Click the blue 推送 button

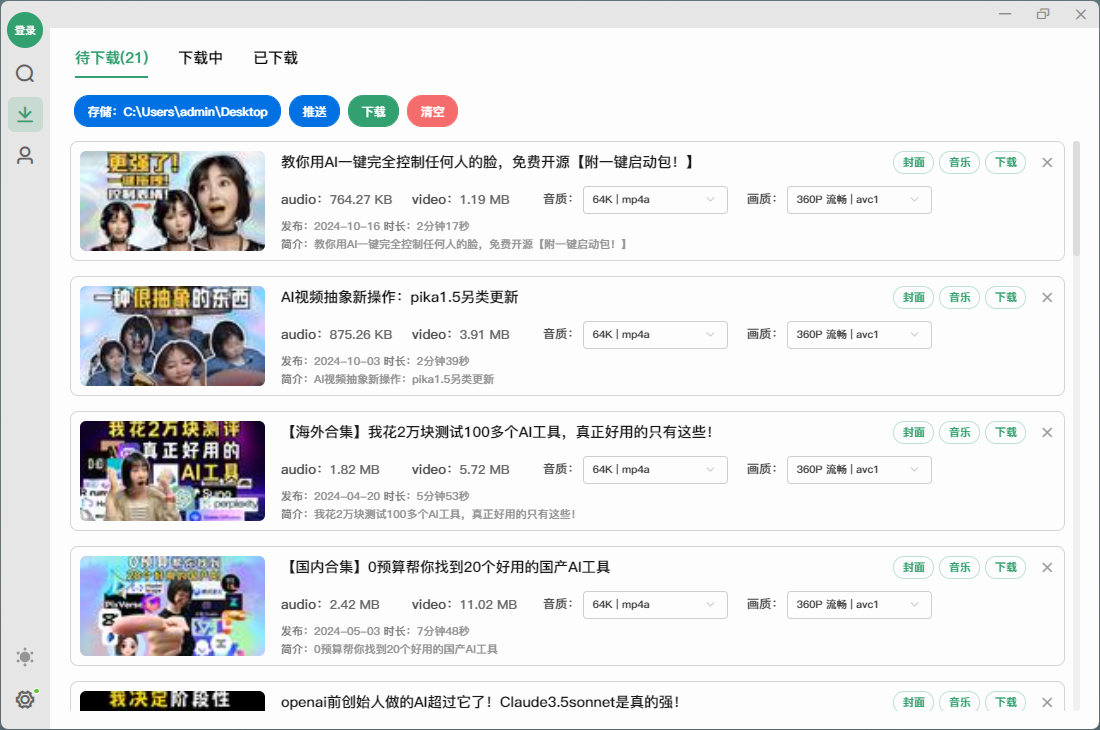314,111
